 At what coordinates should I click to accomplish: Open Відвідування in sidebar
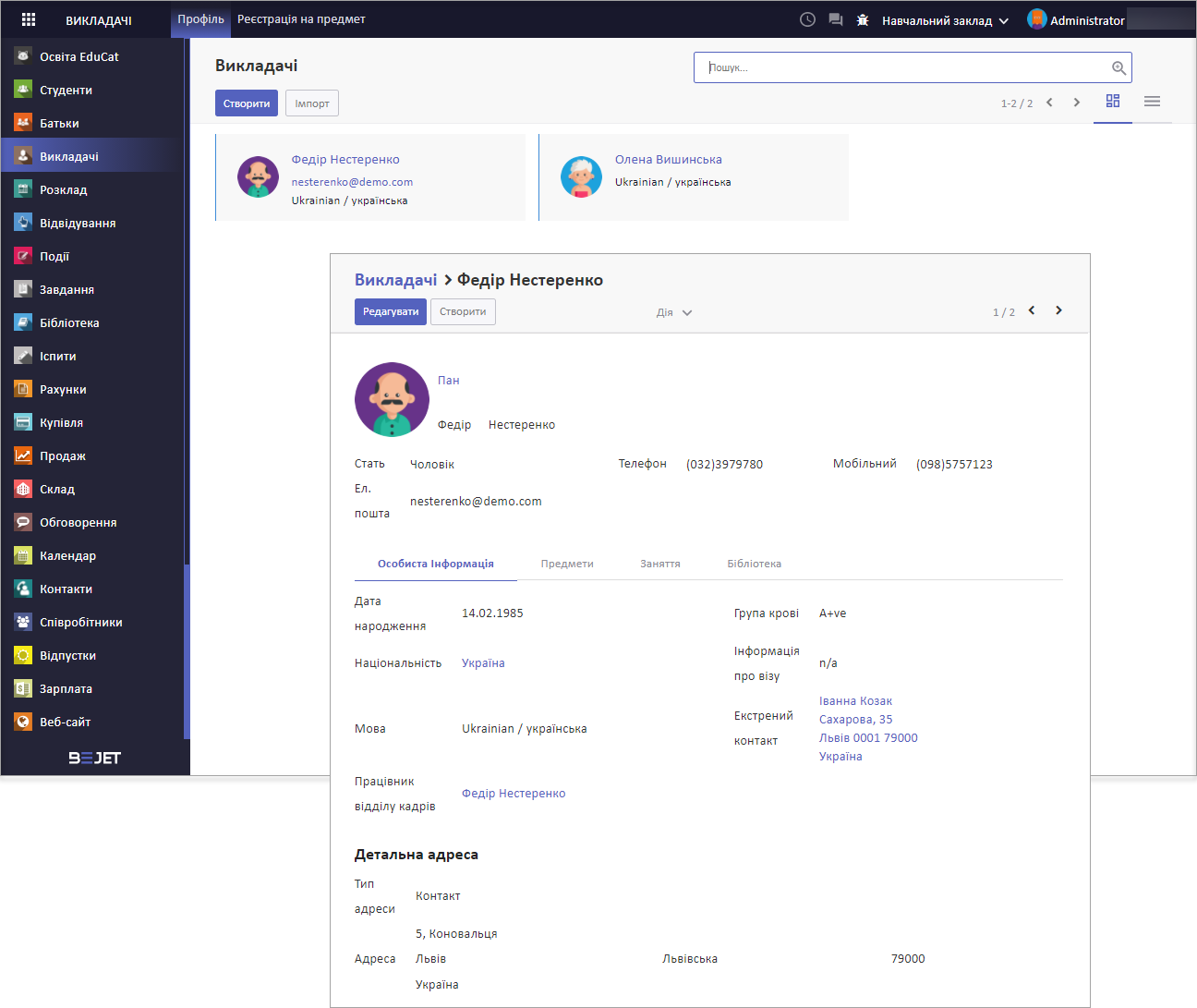[92, 223]
